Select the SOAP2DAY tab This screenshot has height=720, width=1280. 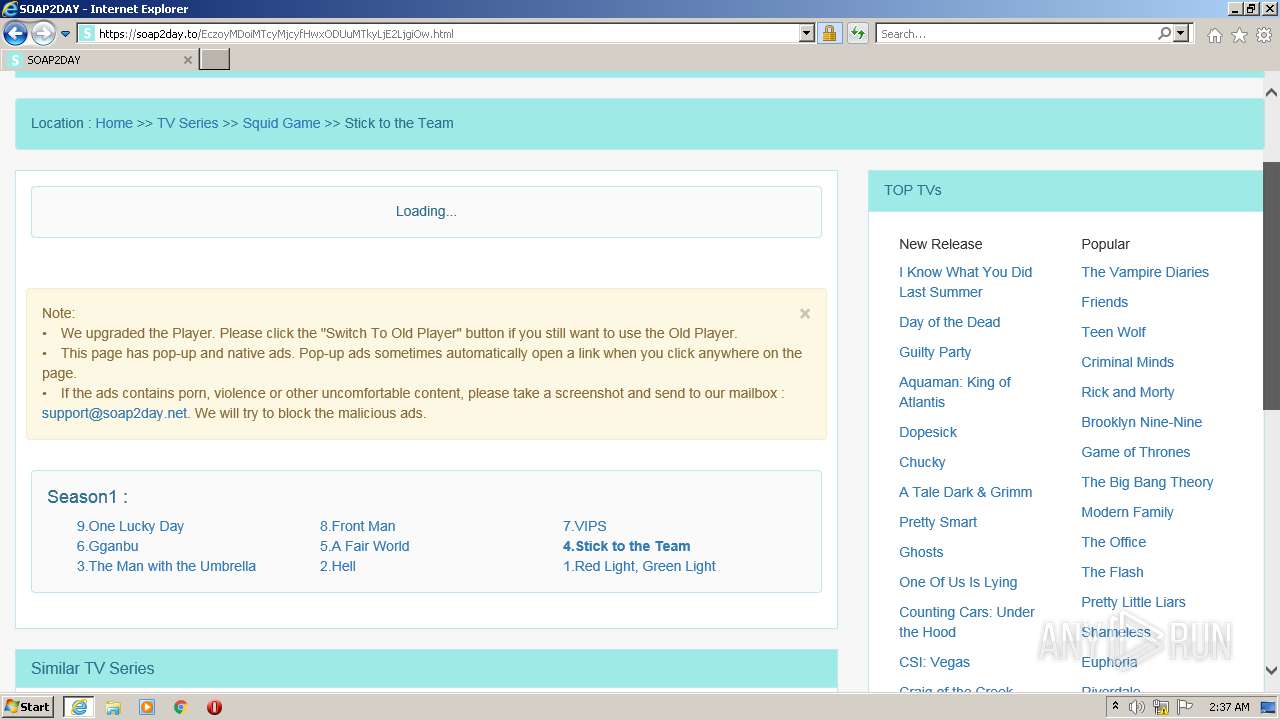point(99,60)
